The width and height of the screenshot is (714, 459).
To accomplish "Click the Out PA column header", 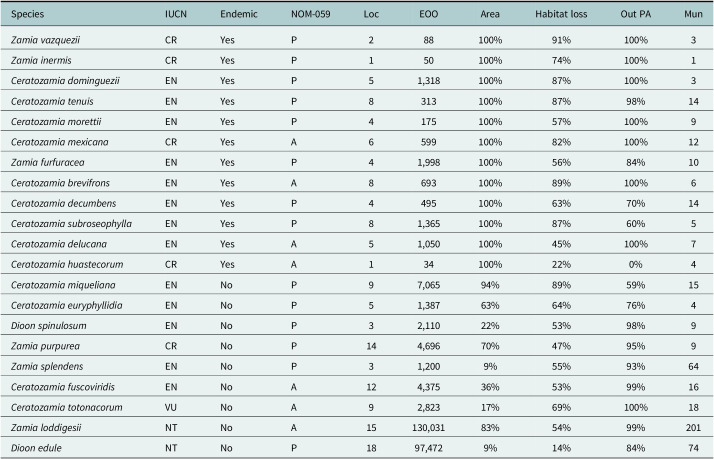I will pyautogui.click(x=636, y=14).
